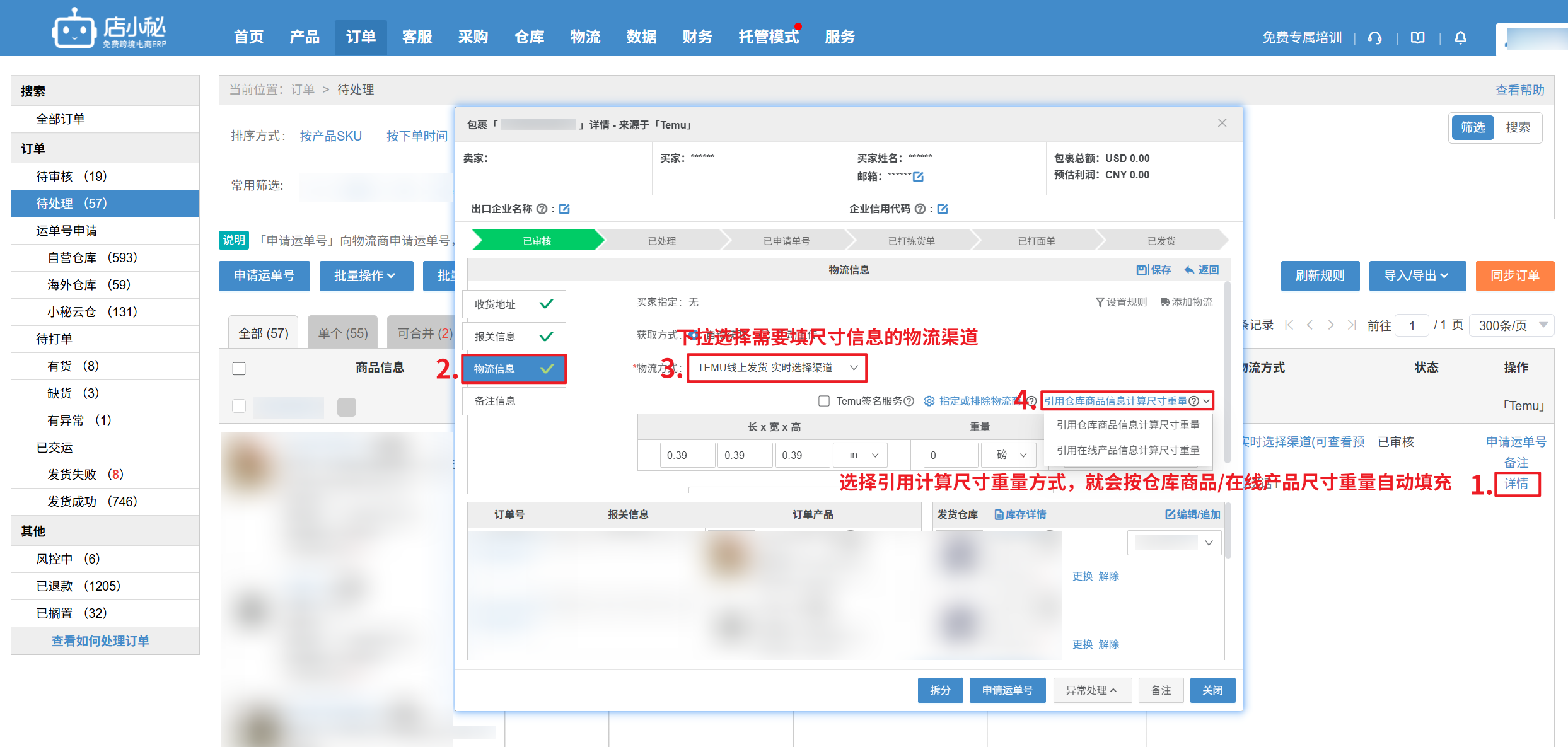The width and height of the screenshot is (1568, 747).
Task: Switch to the 单个 (55) tab
Action: (x=342, y=333)
